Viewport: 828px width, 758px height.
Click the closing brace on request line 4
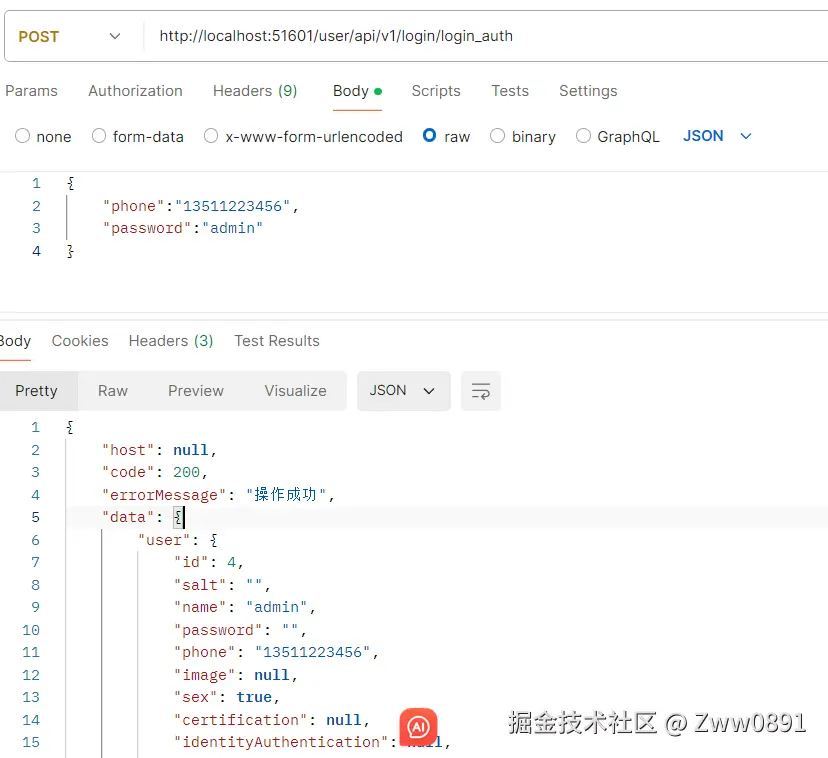coord(71,251)
